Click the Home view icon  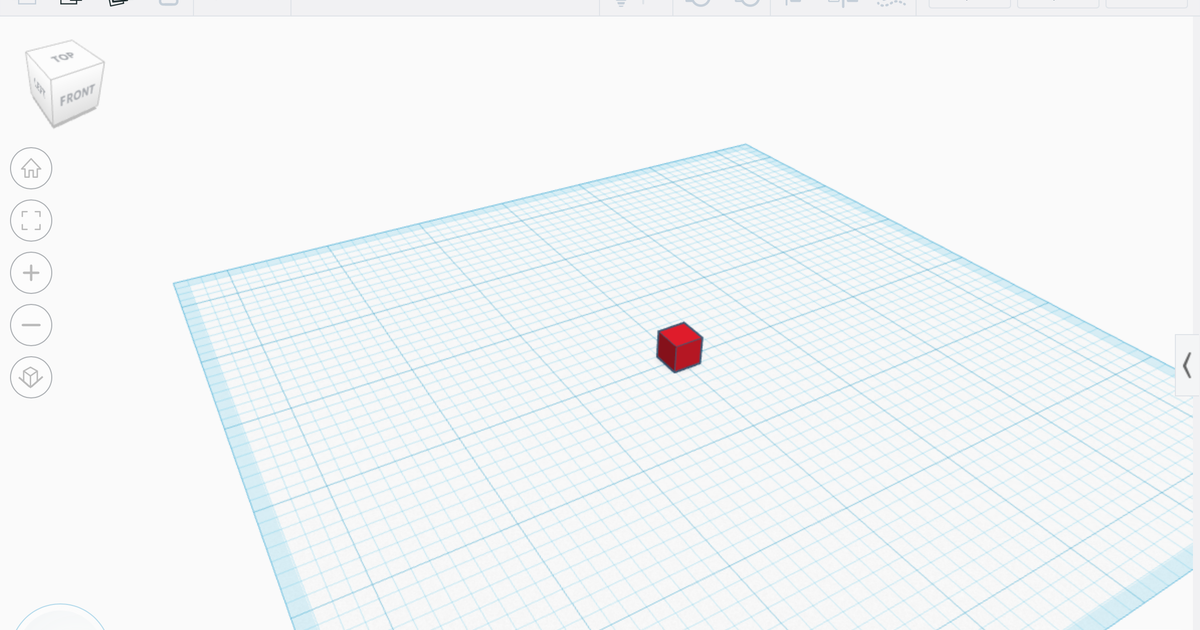point(31,168)
